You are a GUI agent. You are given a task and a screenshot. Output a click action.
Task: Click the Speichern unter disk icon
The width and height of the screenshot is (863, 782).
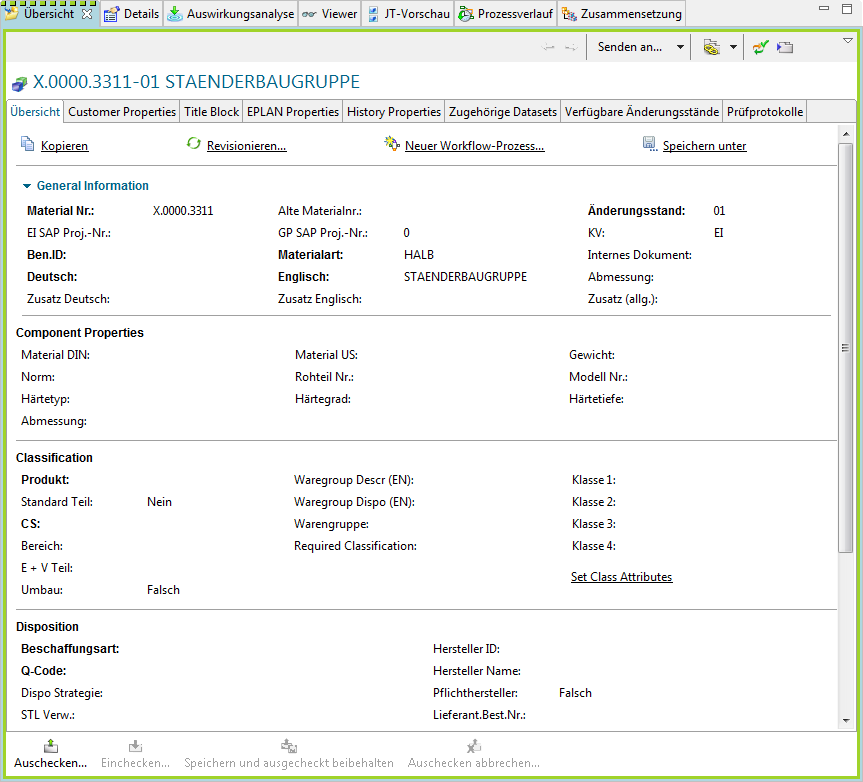[x=649, y=145]
